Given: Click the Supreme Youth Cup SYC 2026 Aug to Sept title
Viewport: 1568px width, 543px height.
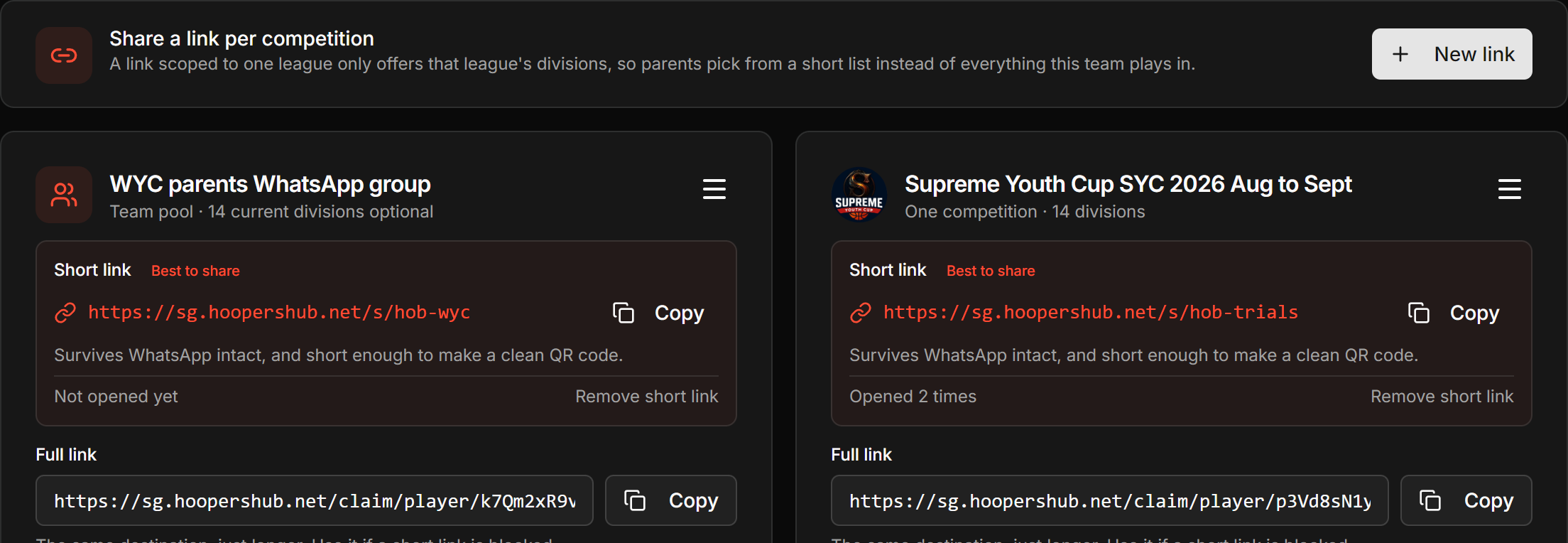Looking at the screenshot, I should click(1128, 184).
